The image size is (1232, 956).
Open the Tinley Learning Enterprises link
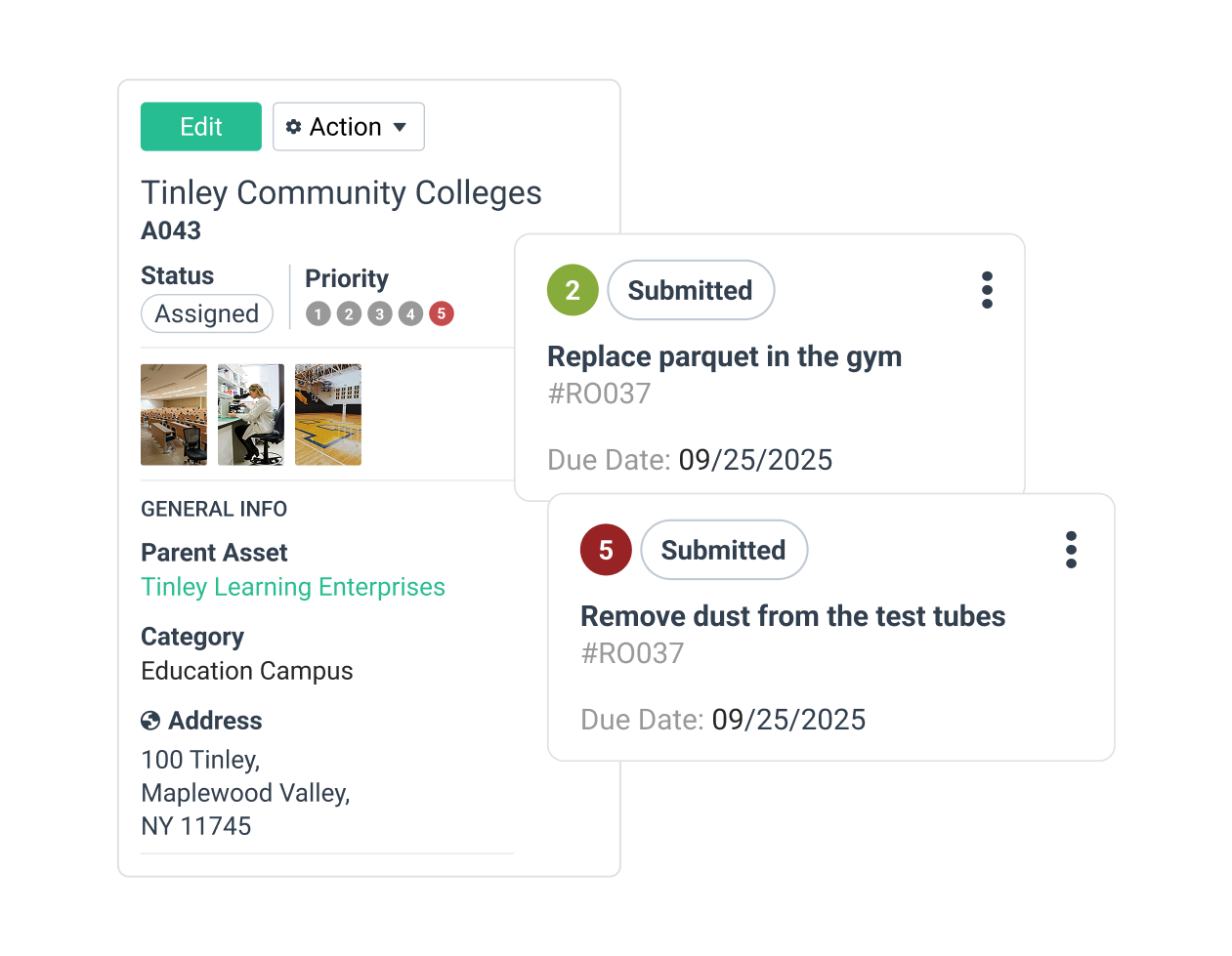pyautogui.click(x=293, y=587)
